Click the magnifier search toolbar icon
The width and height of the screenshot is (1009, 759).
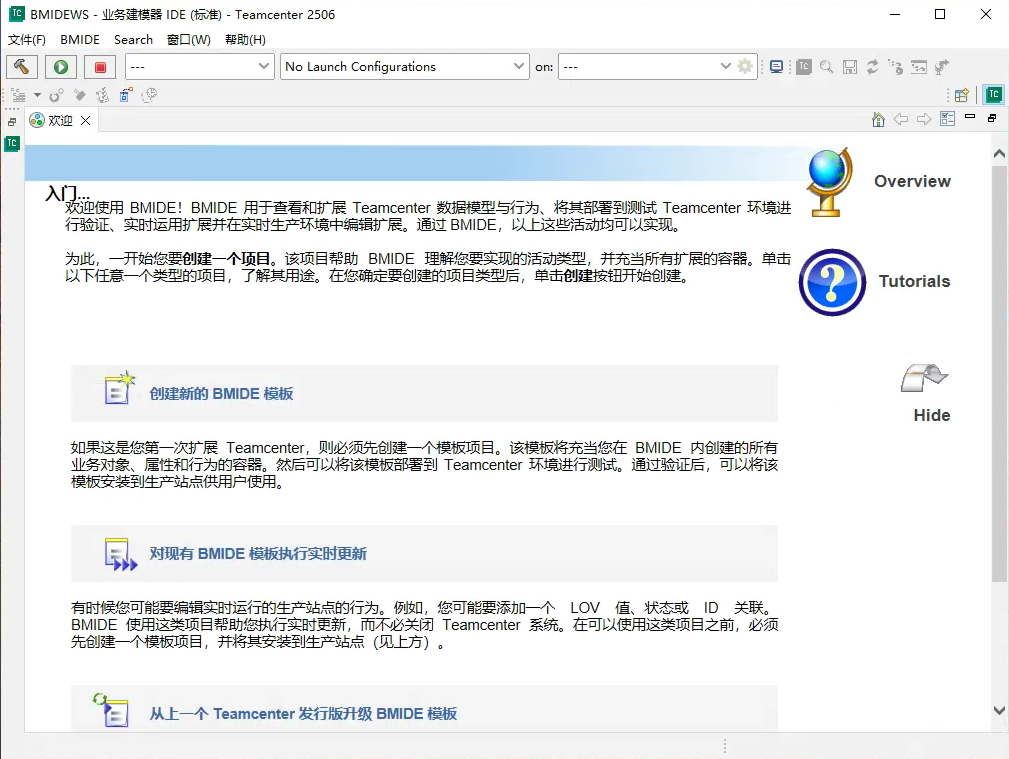tap(827, 67)
